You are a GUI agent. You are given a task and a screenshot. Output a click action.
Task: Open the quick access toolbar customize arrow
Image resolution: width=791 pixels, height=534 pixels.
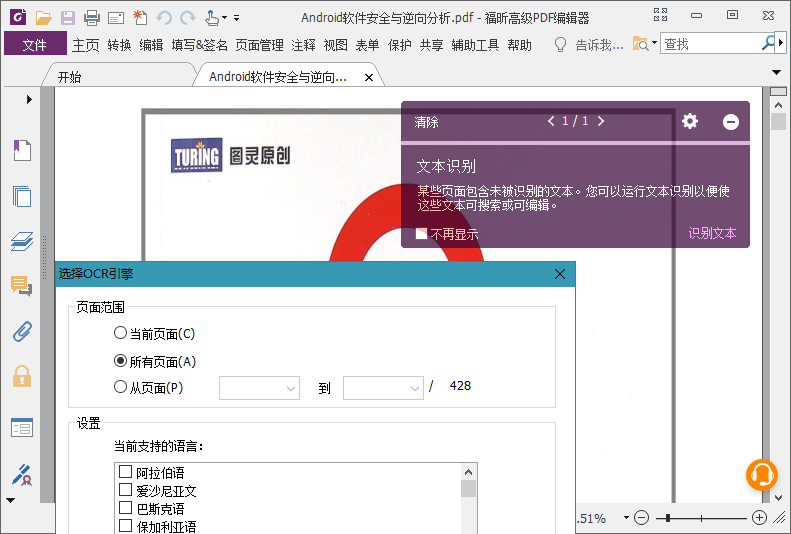pos(236,18)
